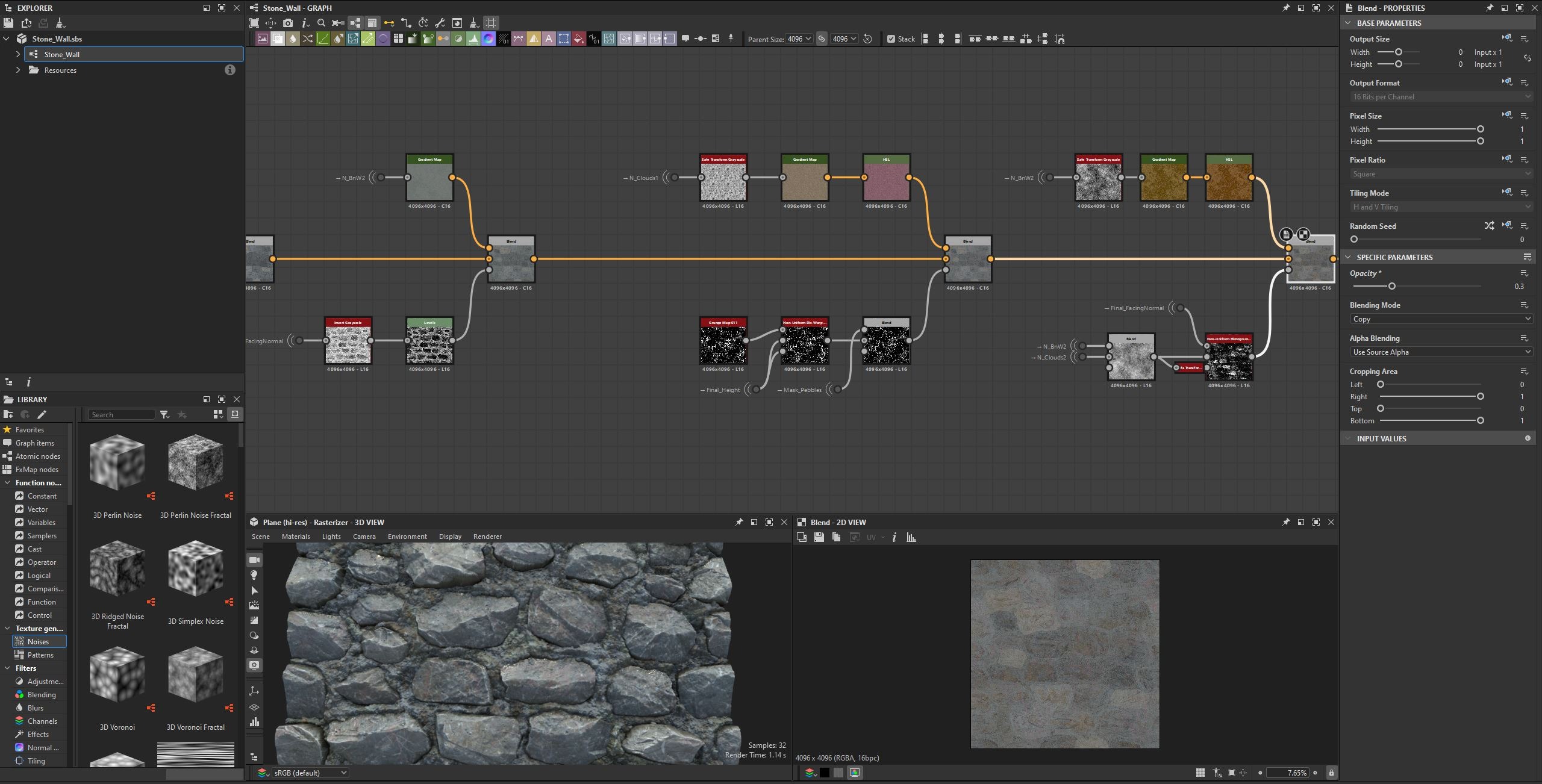This screenshot has width=1542, height=784.
Task: Click the camera screenshot icon in graph toolbar
Action: point(288,23)
